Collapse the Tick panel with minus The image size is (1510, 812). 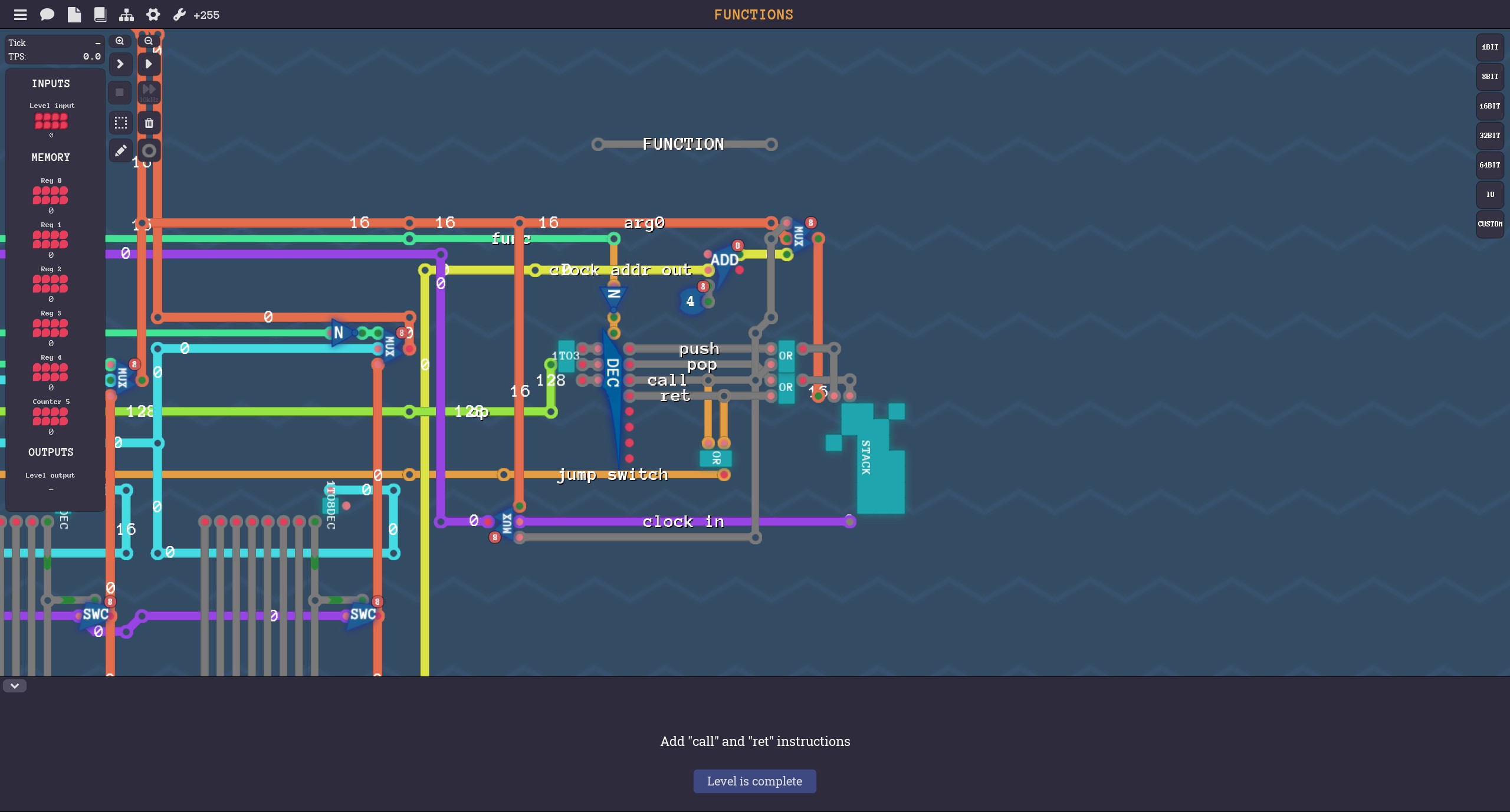pos(98,43)
